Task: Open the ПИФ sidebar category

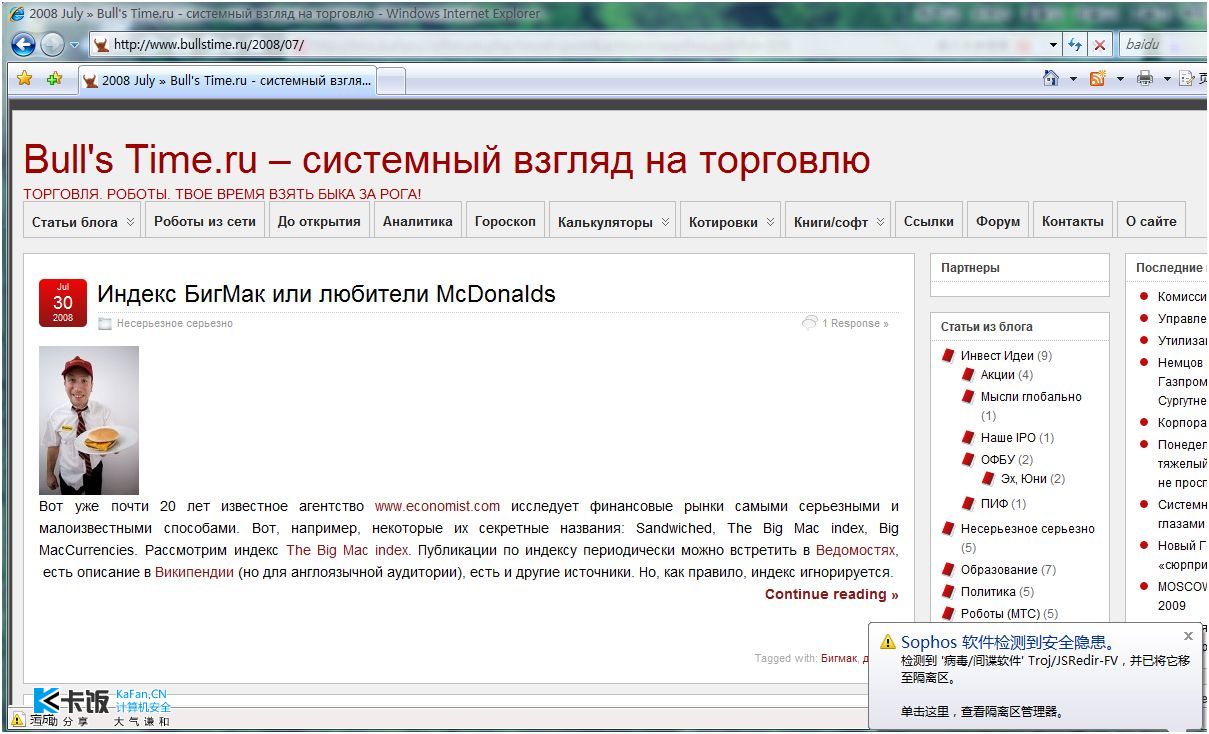Action: [994, 503]
